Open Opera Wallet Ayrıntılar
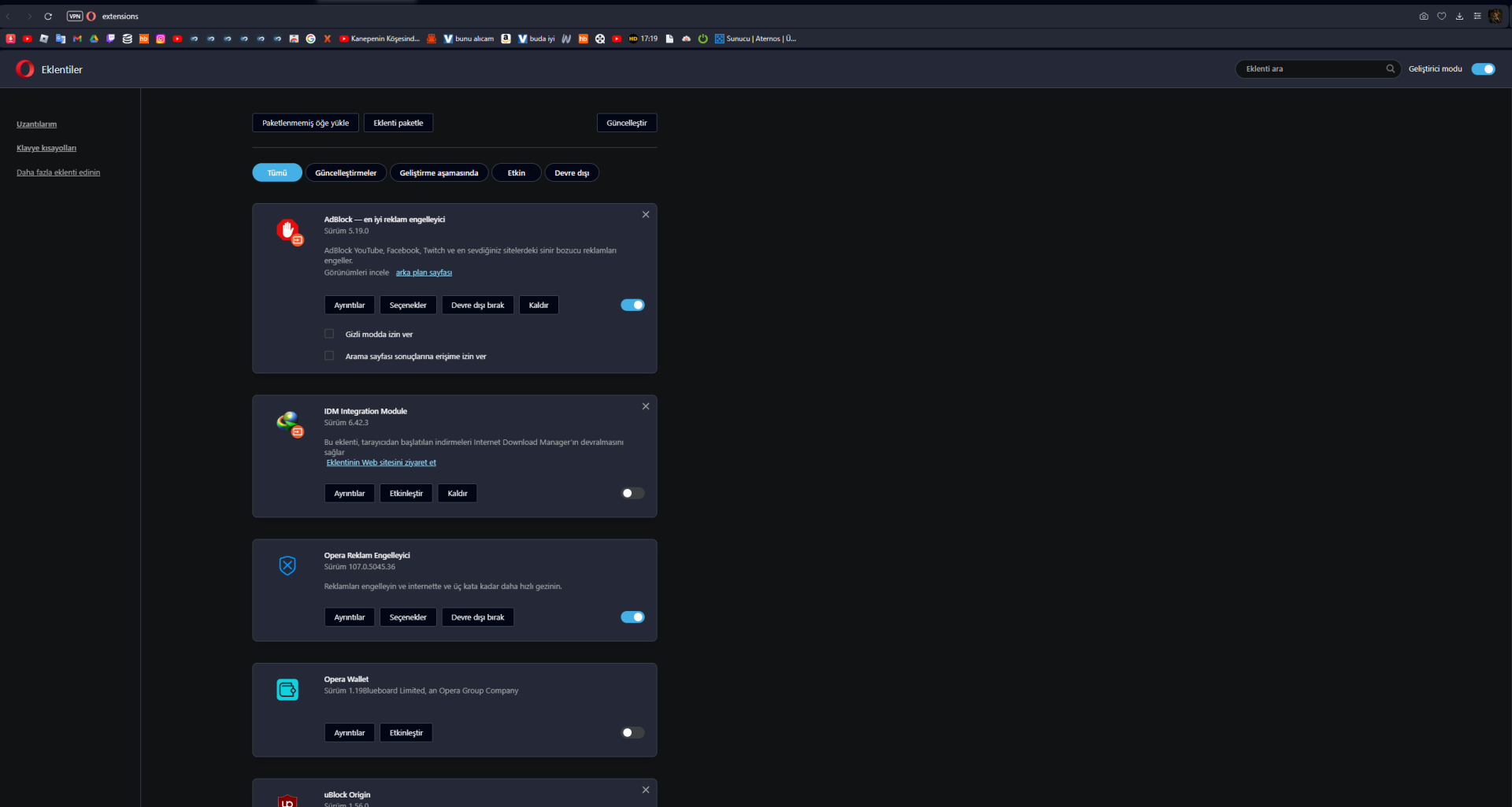 tap(350, 733)
